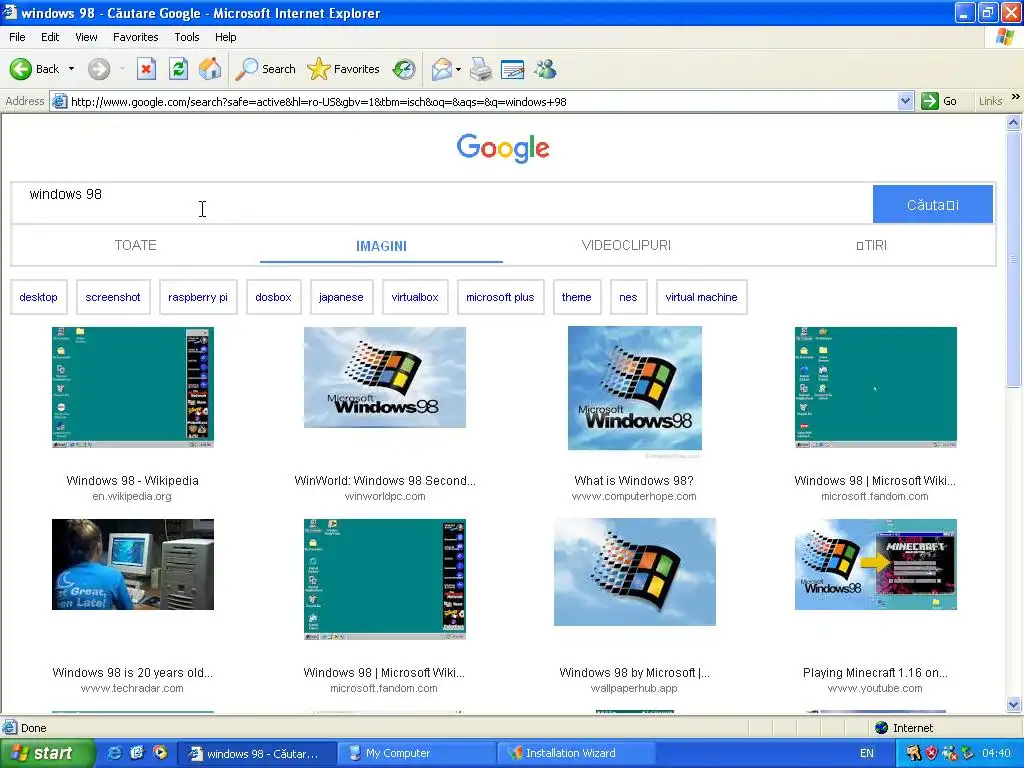Open the View menu
Screen dimensions: 1024x768
point(86,37)
